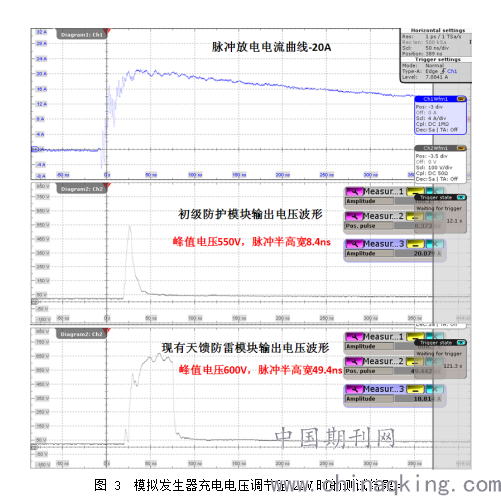Open settings wrench for Measur...1 in middle diagram
The image size is (501, 496).
point(354,192)
